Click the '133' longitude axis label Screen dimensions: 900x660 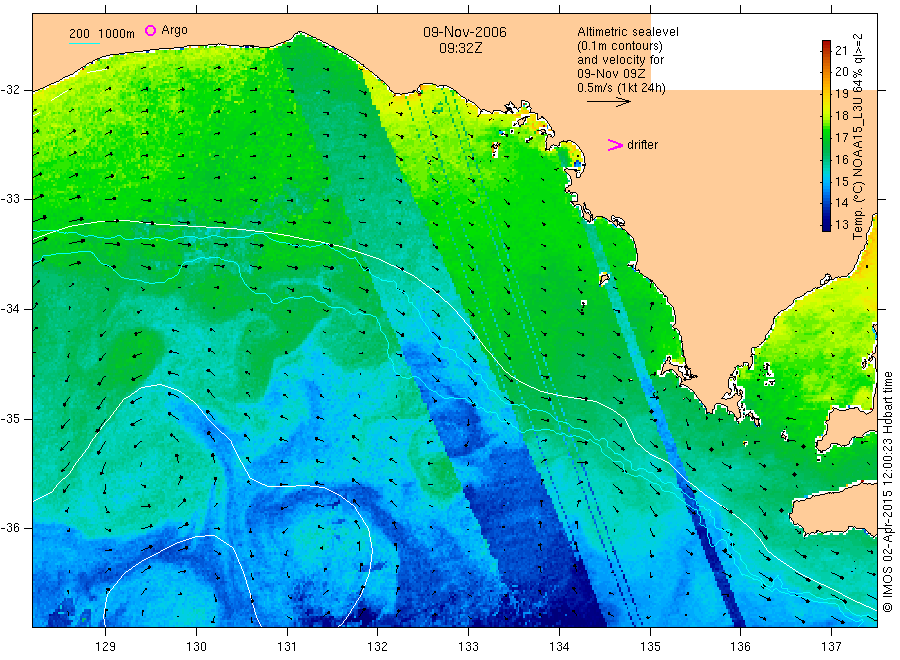click(x=468, y=647)
